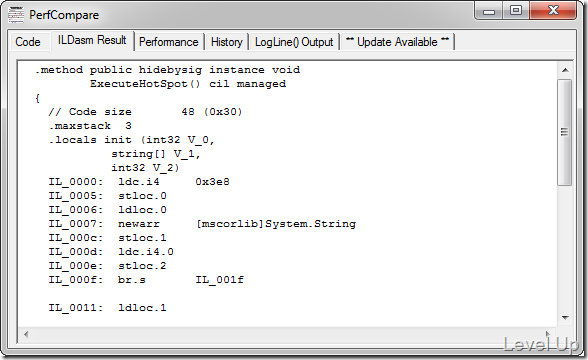Click the vertical scrollbar down arrow

(x=565, y=318)
